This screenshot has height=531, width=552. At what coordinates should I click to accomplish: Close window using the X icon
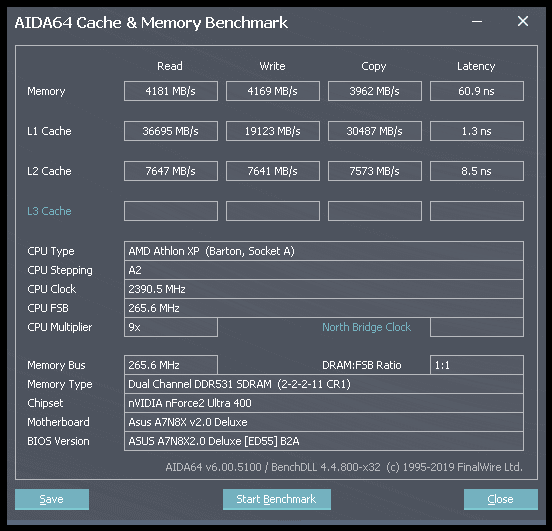point(523,21)
